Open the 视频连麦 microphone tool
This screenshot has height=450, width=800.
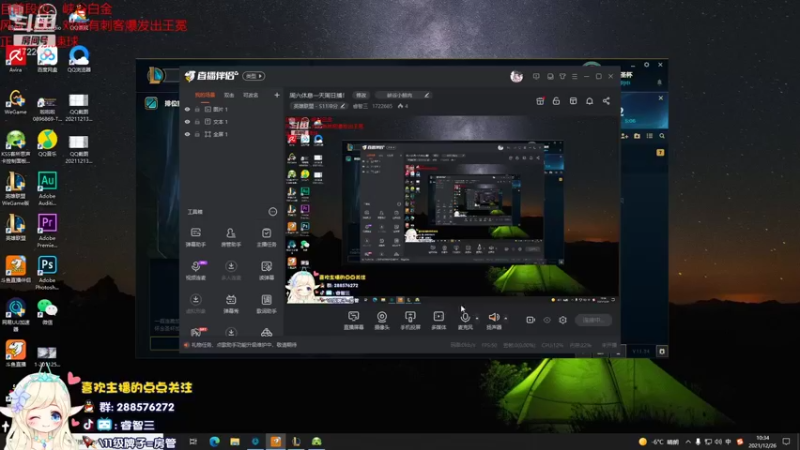coord(195,270)
